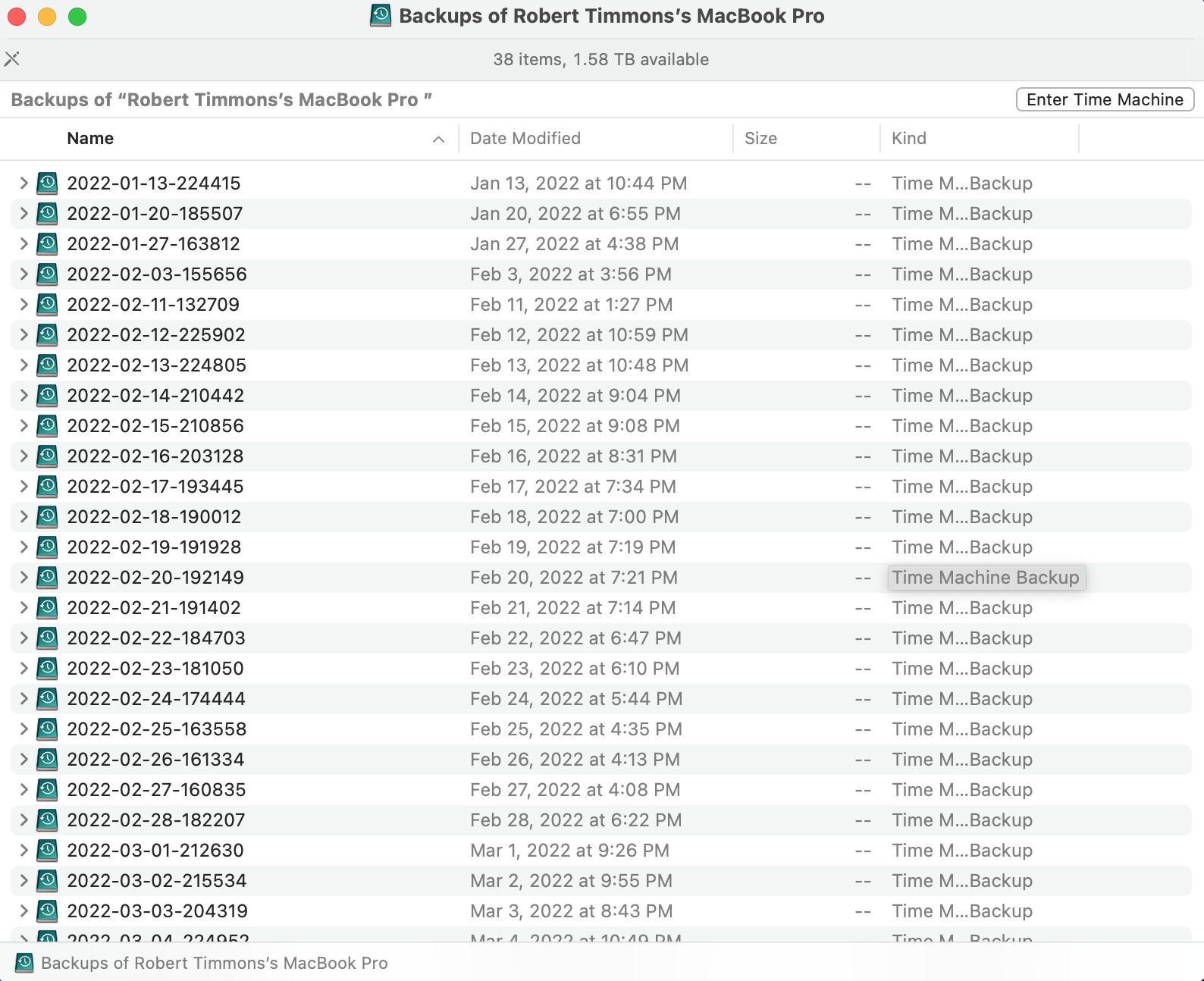Click the date Jan 13, 2022 at 10:44 PM

(x=578, y=183)
